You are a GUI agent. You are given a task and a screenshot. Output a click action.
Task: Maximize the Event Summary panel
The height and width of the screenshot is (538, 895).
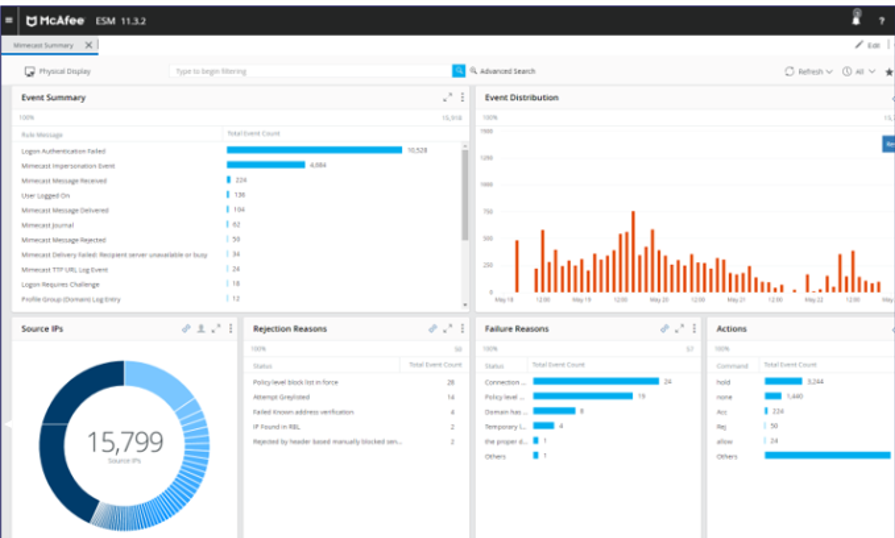[x=447, y=98]
